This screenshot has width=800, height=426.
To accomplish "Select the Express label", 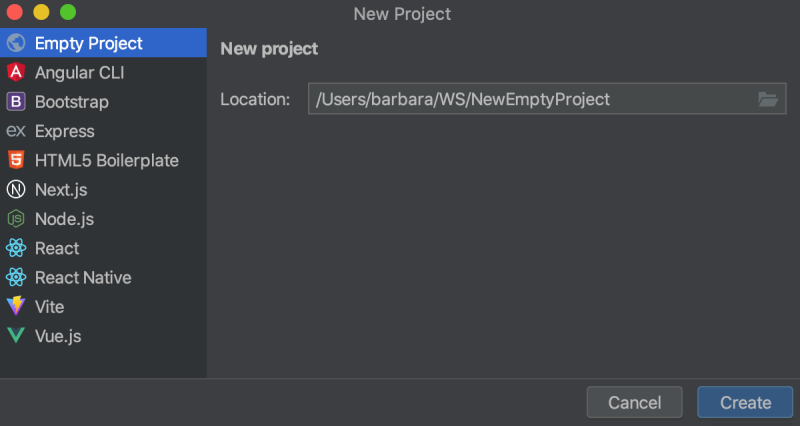I will (x=64, y=131).
